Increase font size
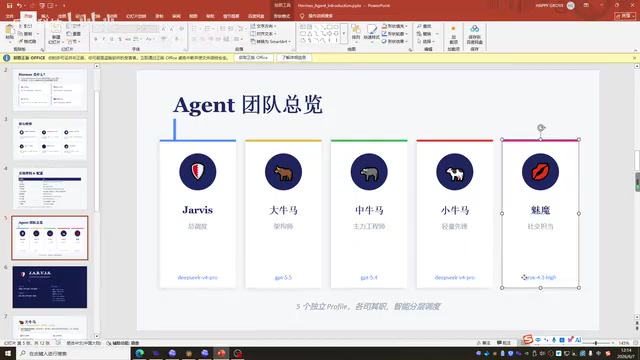640x360 pixels. pos(164,29)
